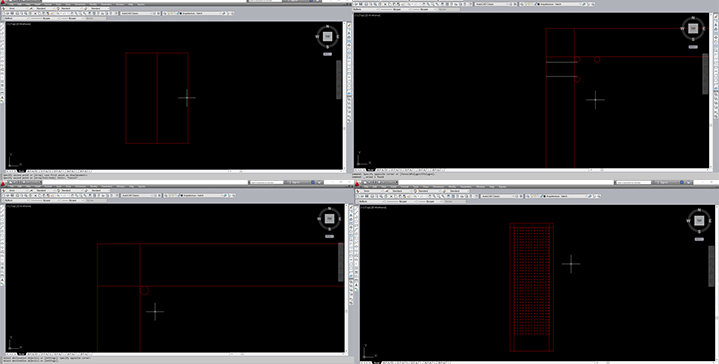Click Help icon in dotted-grid window title bar
Image resolution: width=719 pixels, height=364 pixels.
tap(689, 182)
